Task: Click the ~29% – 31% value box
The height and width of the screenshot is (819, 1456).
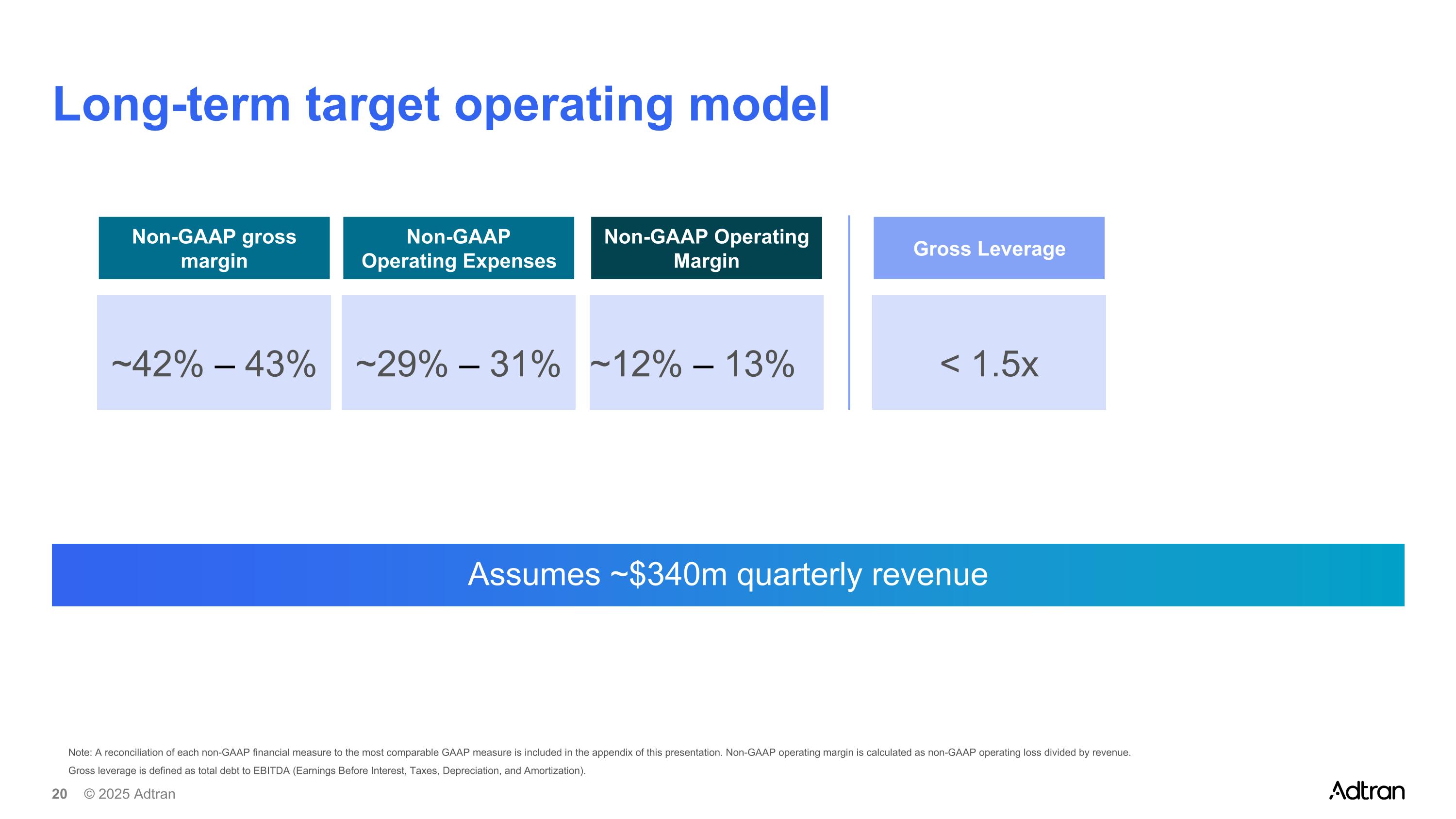Action: (458, 352)
